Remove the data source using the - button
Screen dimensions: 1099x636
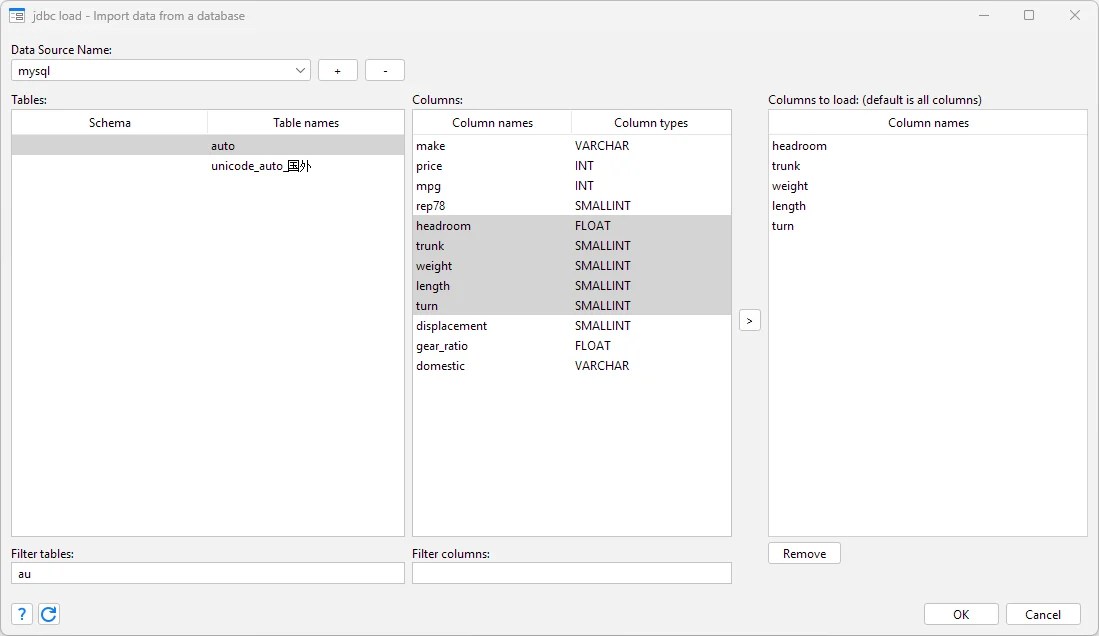(384, 70)
